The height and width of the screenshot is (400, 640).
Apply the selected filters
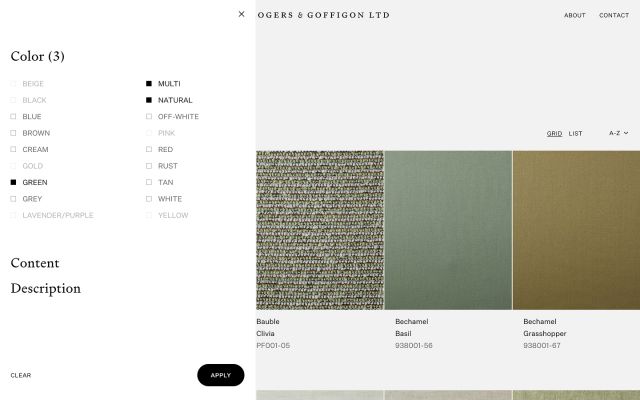(x=221, y=375)
